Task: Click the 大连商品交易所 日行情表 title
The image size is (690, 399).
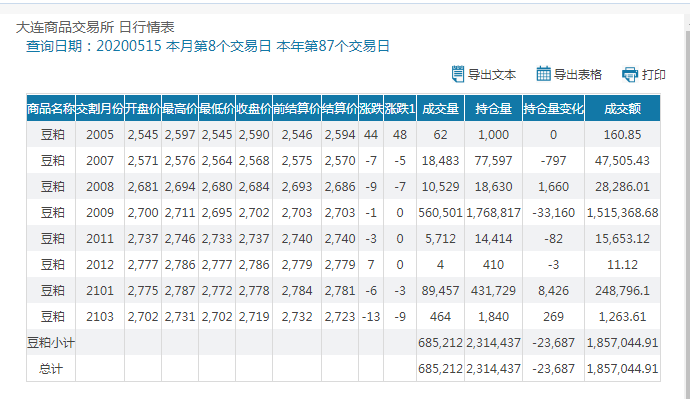Action: coord(95,27)
